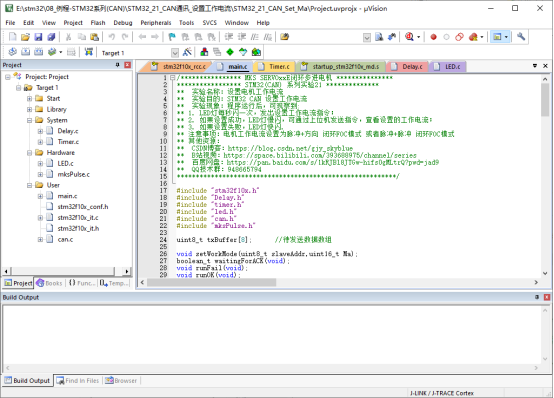The width and height of the screenshot is (554, 398).
Task: Click the Find icon next to the search box
Action: tap(379, 37)
